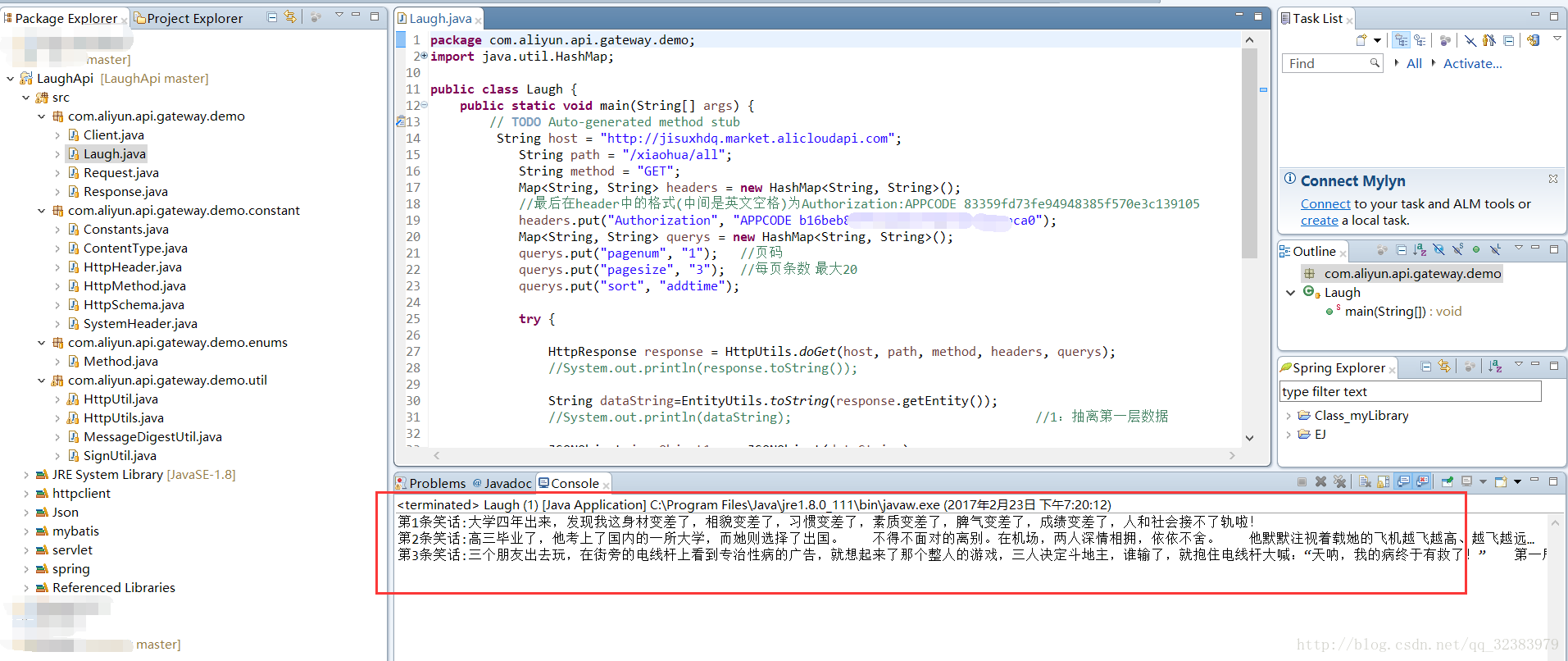Switch to the Problems tab
1568x661 pixels.
click(x=430, y=483)
